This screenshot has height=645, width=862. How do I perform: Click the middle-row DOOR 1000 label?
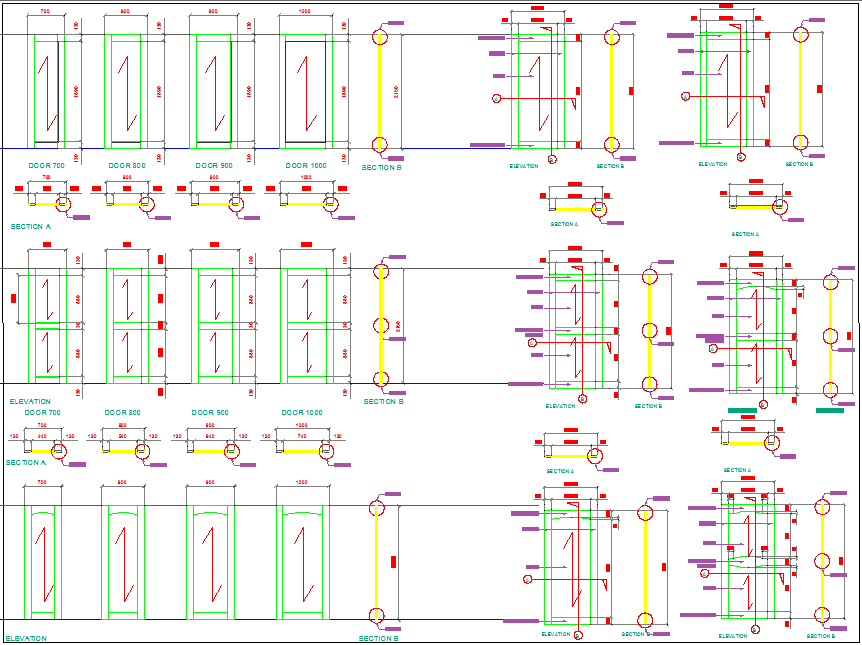pyautogui.click(x=302, y=412)
